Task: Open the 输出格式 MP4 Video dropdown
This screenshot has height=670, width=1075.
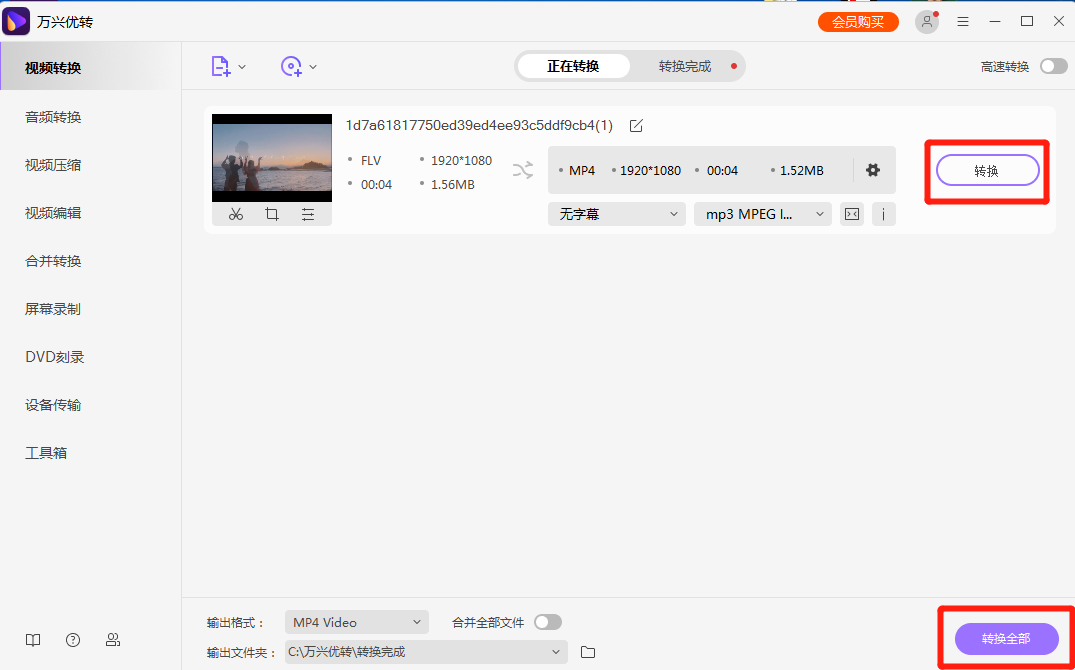Action: (x=356, y=621)
